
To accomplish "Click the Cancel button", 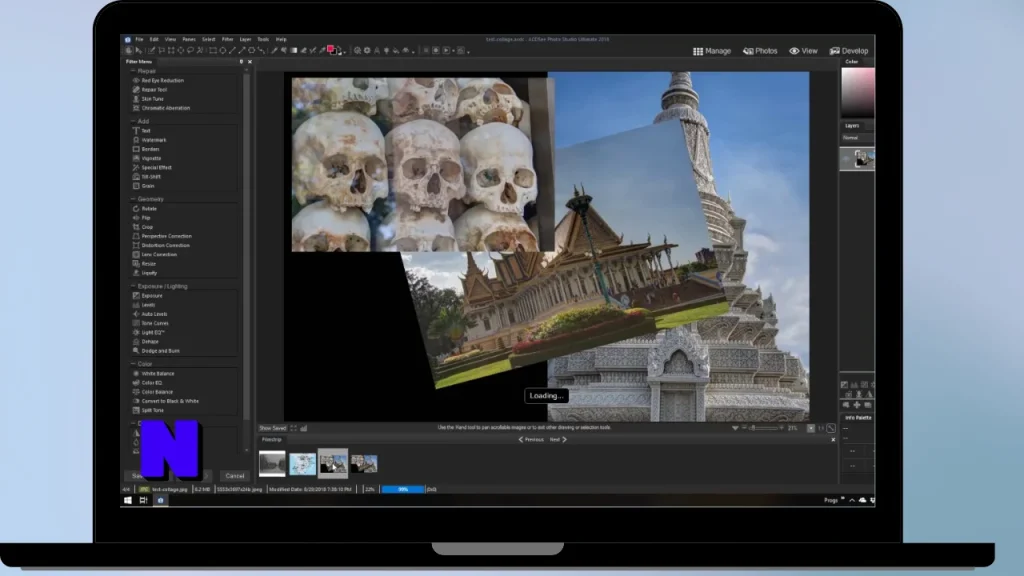I will 234,475.
